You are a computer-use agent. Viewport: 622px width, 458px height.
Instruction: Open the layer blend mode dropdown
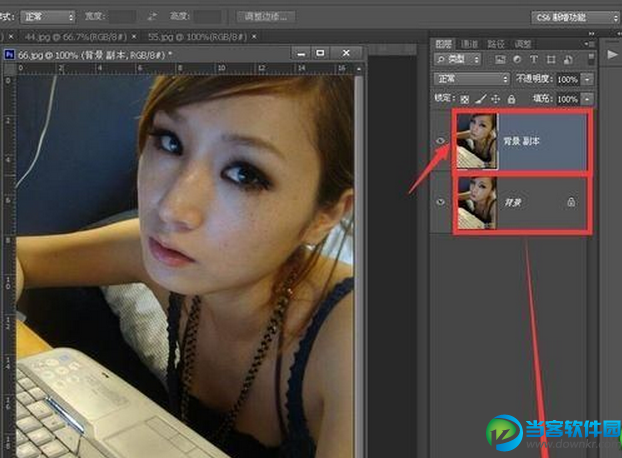pyautogui.click(x=471, y=79)
